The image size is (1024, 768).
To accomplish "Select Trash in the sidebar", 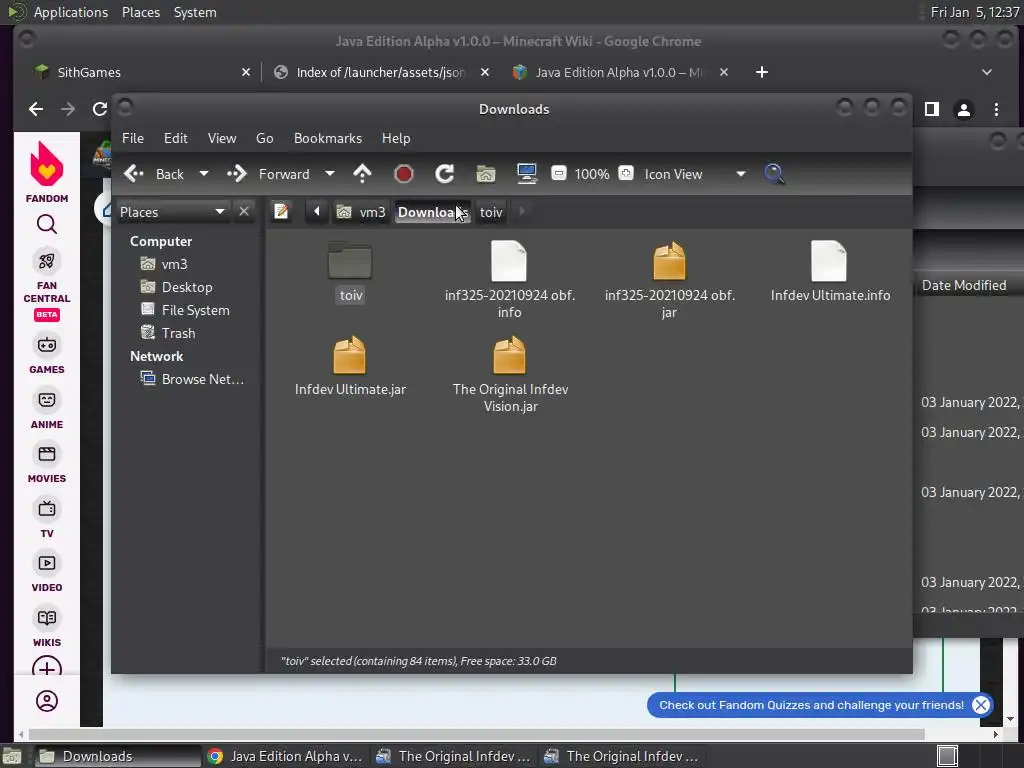I will [168, 333].
